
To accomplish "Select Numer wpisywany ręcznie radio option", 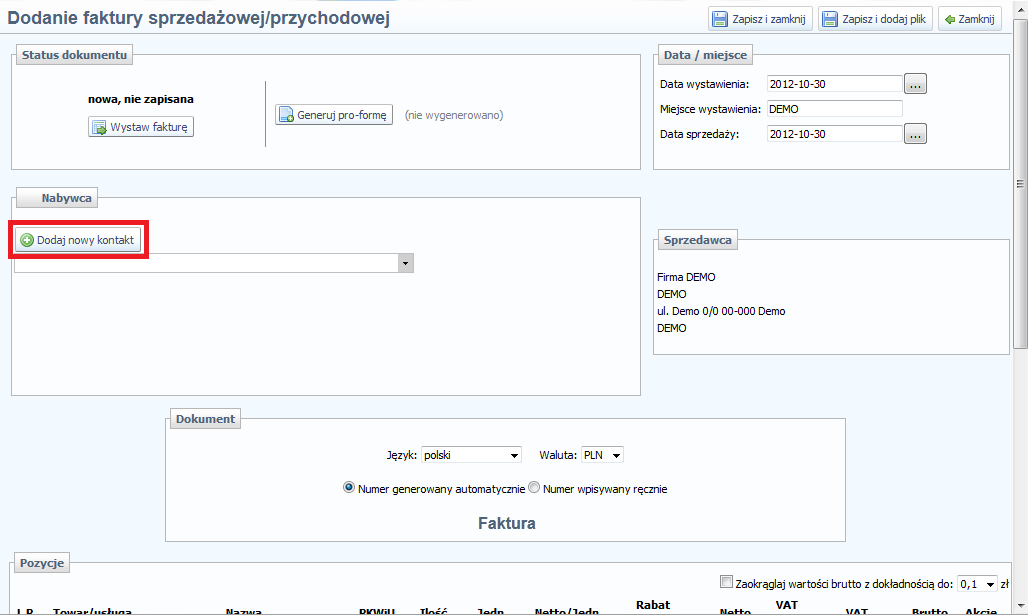I will click(534, 488).
